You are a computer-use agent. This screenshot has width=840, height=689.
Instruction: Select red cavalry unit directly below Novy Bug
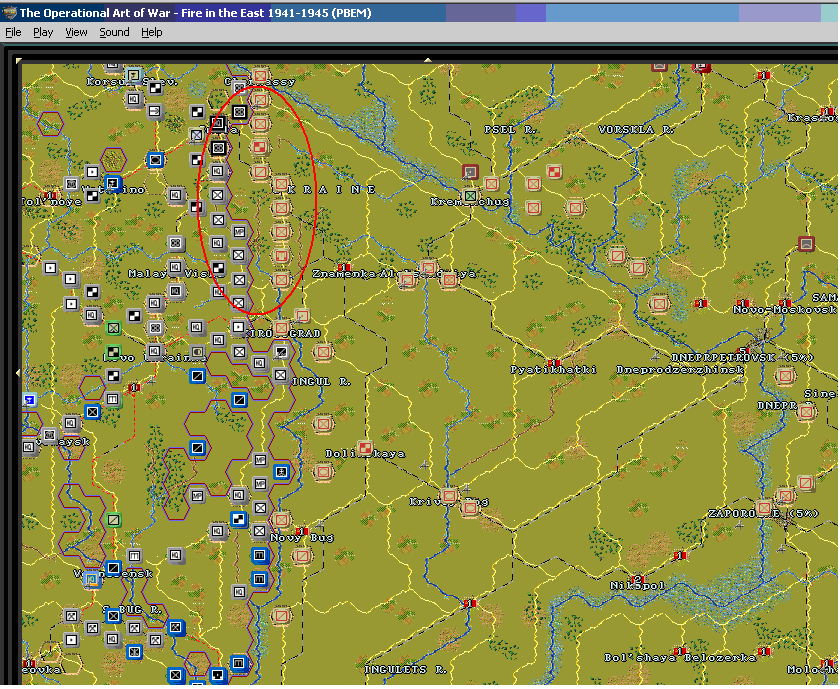(x=302, y=556)
